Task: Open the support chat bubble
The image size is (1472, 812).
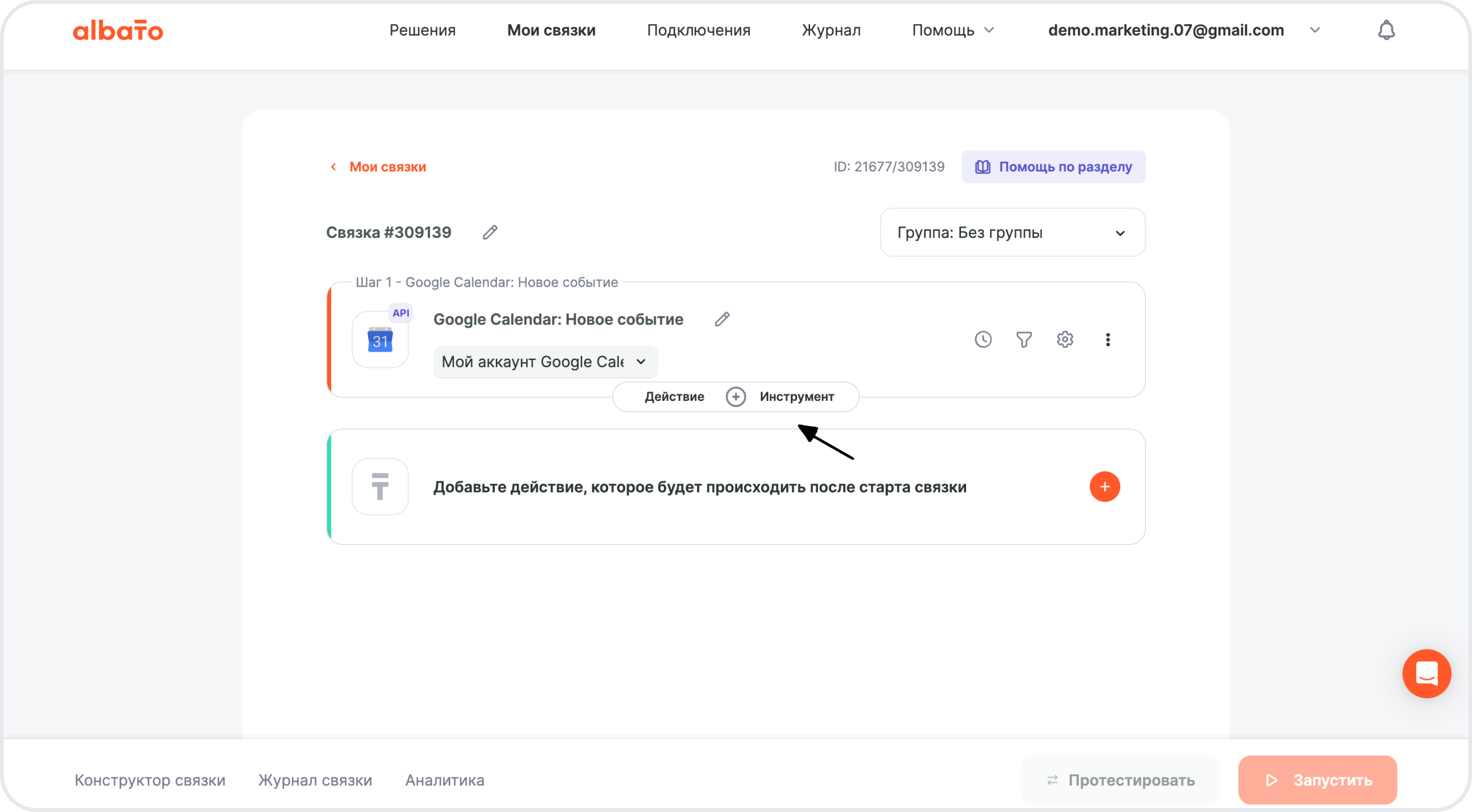Action: (x=1426, y=673)
